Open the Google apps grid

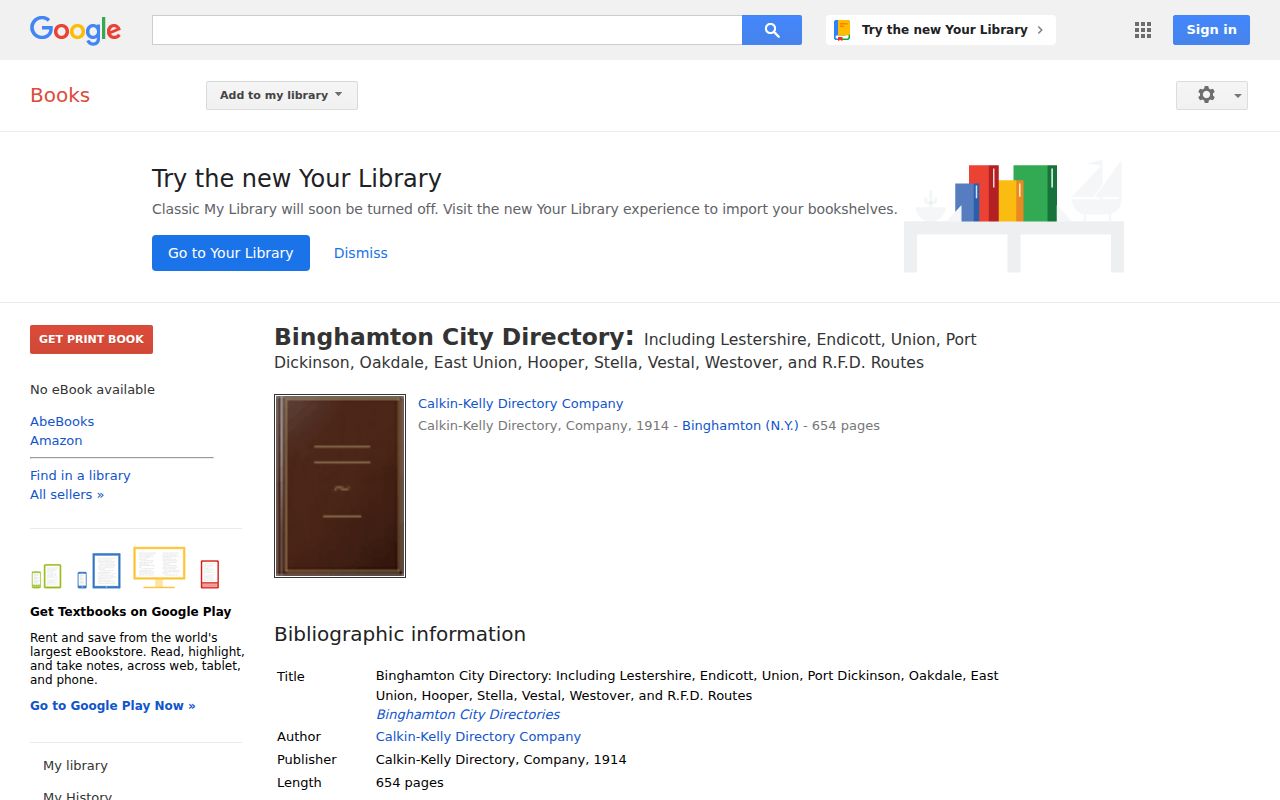click(x=1143, y=30)
